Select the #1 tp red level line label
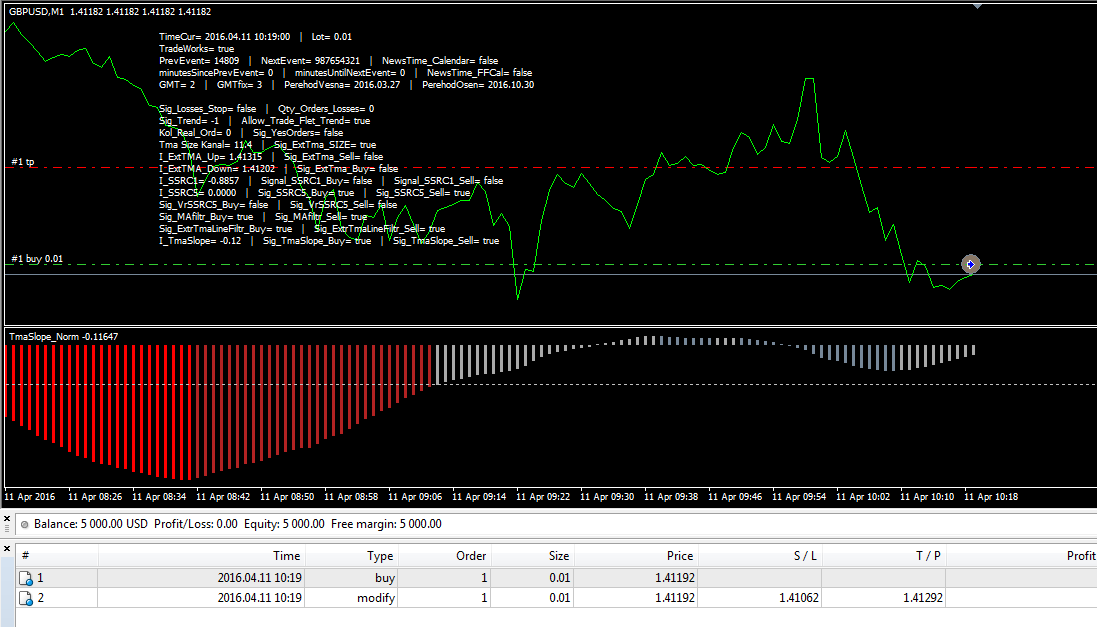 tap(22, 162)
